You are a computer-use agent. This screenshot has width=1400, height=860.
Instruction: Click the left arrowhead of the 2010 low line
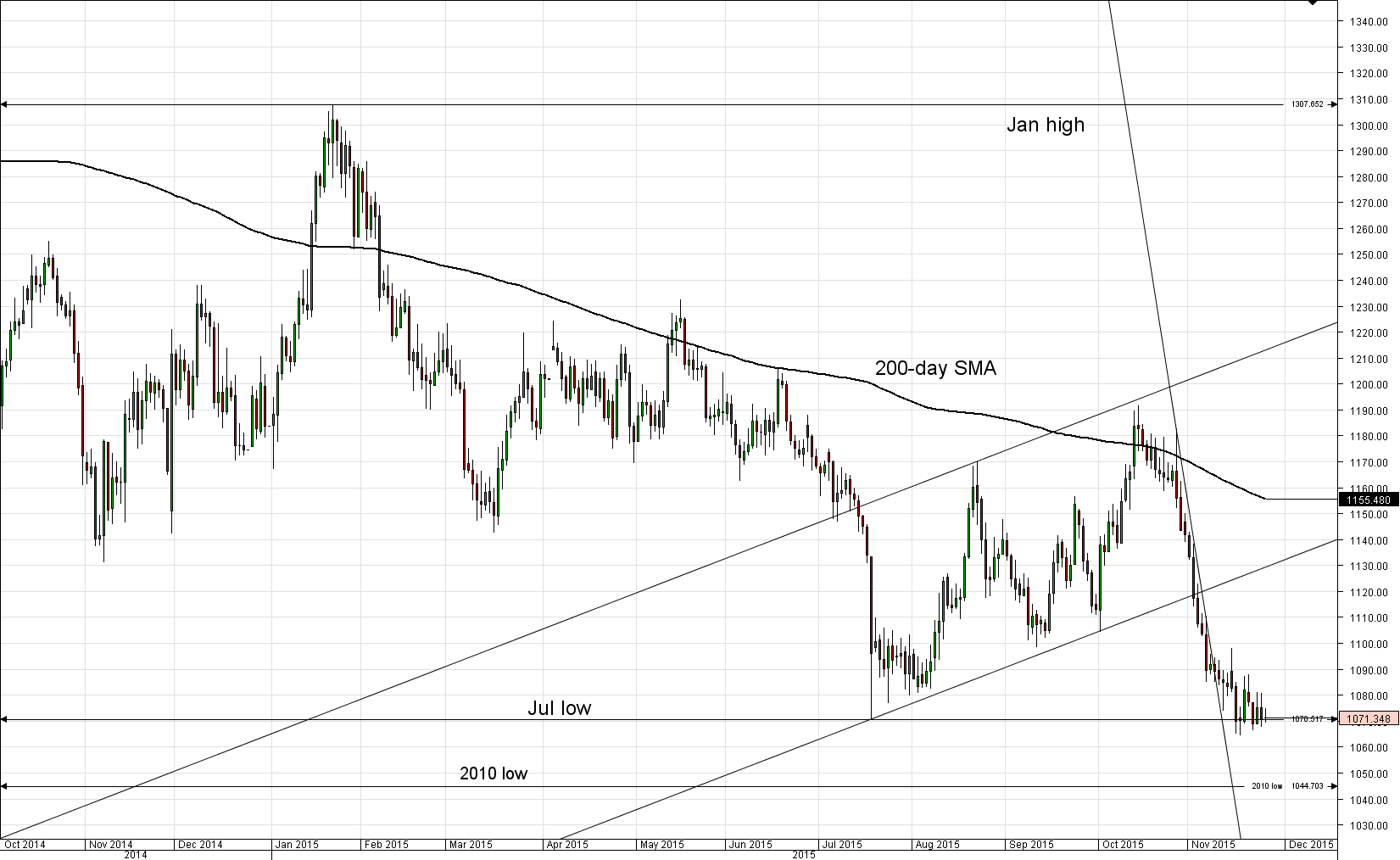[x=3, y=786]
